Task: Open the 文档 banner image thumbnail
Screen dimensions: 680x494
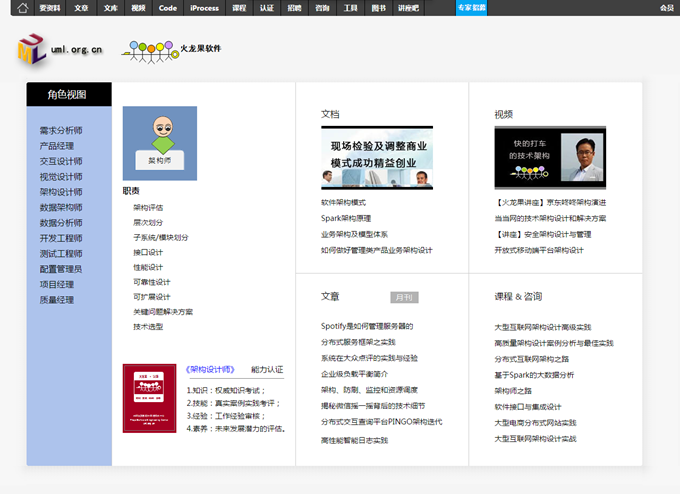Action: pos(376,157)
